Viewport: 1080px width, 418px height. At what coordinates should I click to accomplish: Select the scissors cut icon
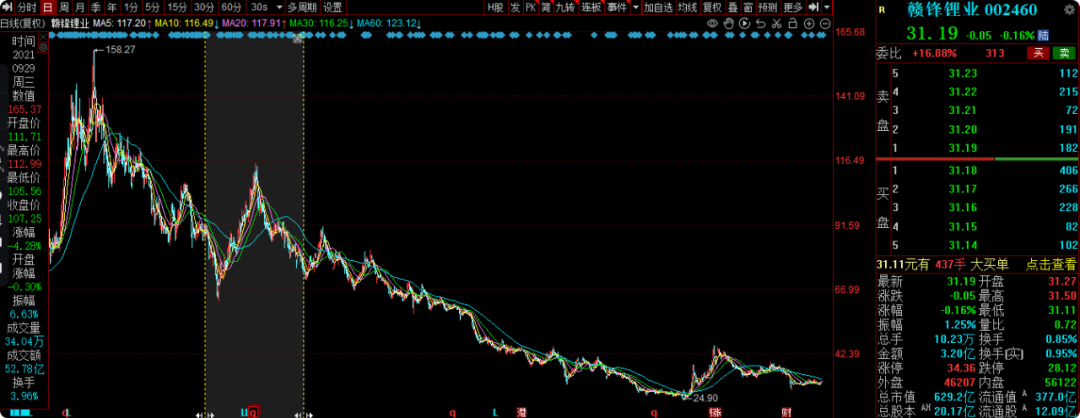(776, 23)
